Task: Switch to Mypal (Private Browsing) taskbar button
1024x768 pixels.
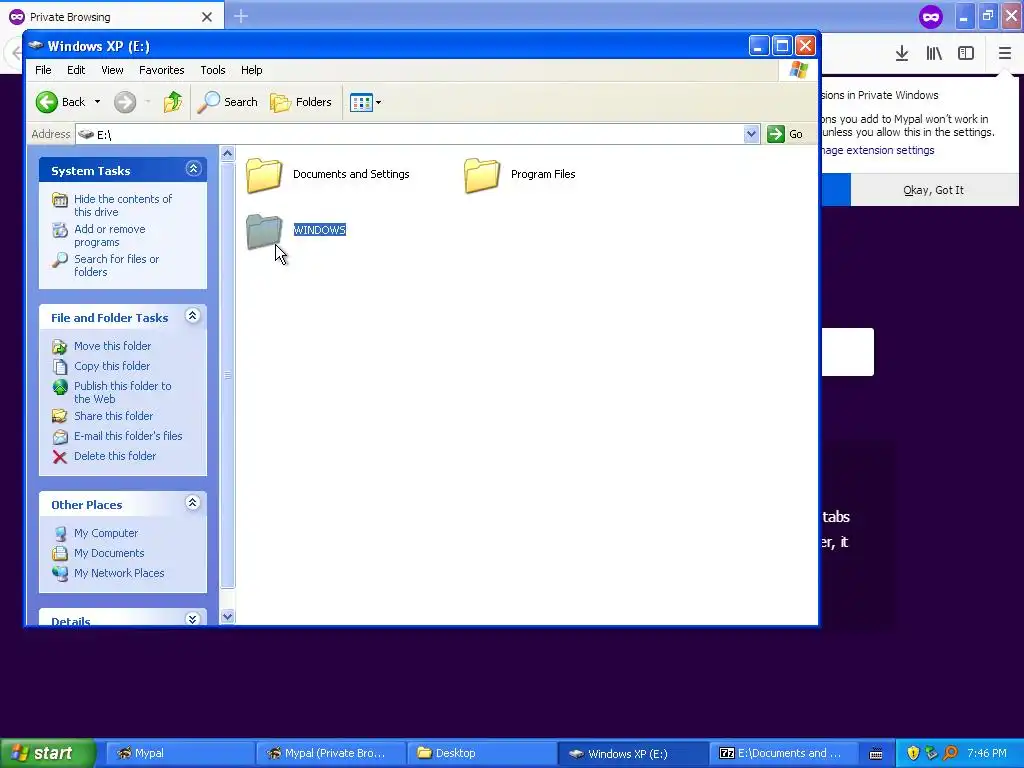Action: 331,753
